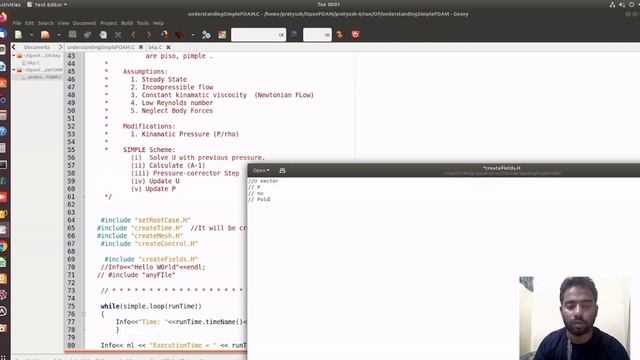
Task: Click the Open file icon in Geany toolbar
Action: click(45, 35)
